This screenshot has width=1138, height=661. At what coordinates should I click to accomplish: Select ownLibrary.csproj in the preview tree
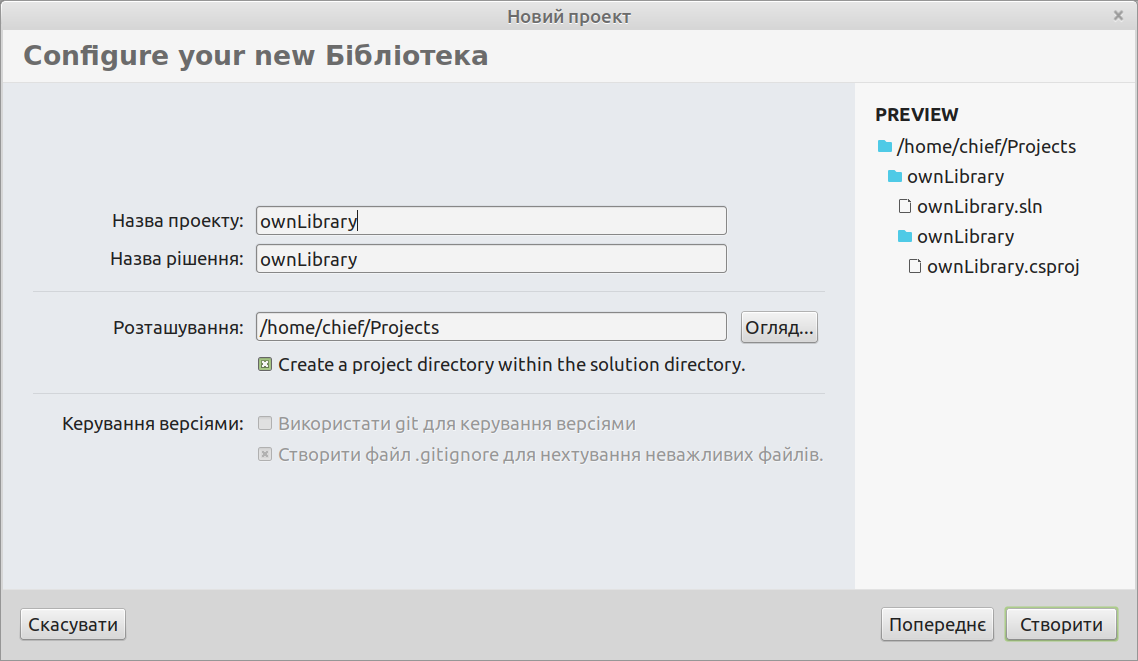[x=1003, y=267]
